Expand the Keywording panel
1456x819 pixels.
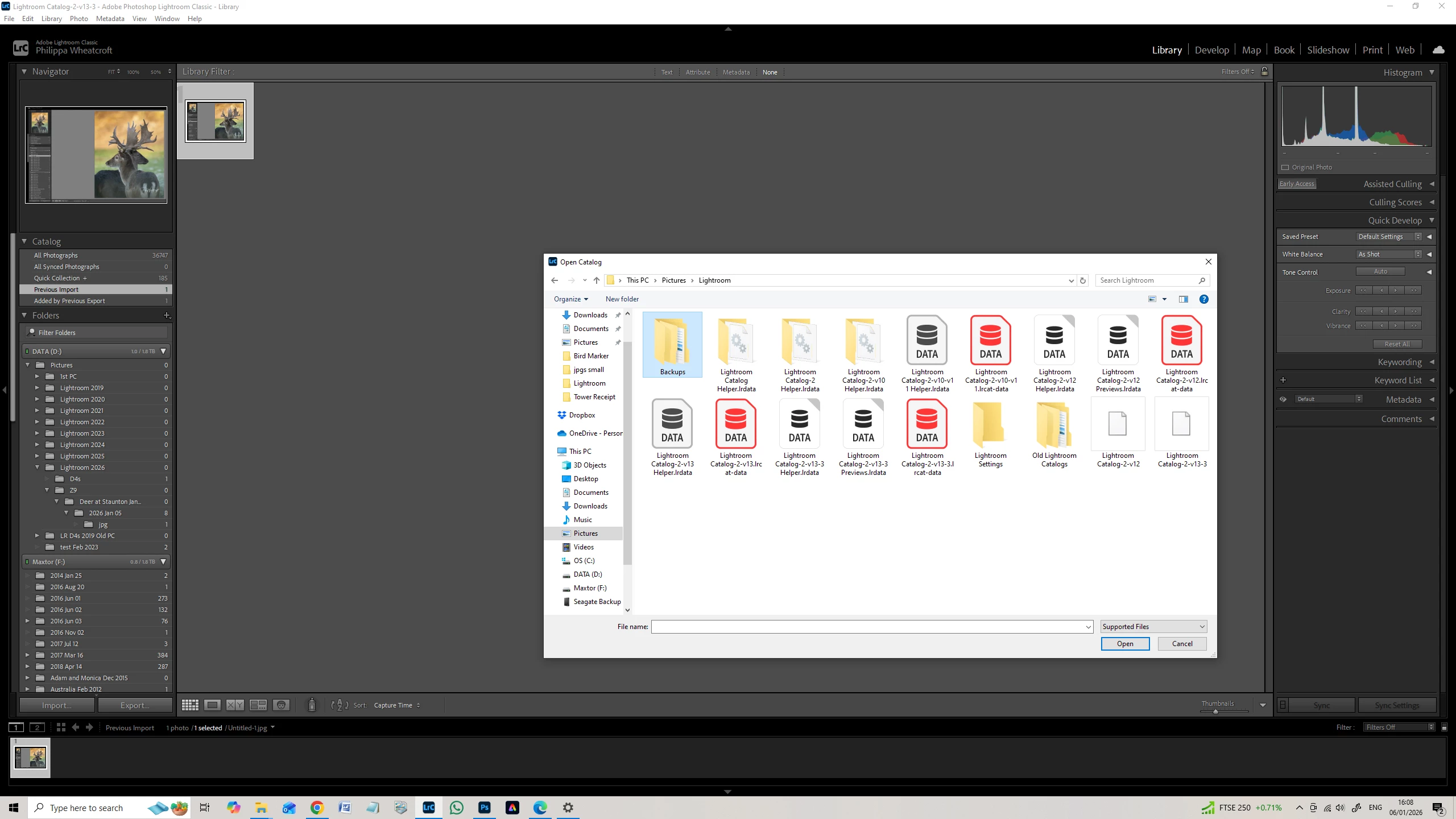[x=1432, y=362]
